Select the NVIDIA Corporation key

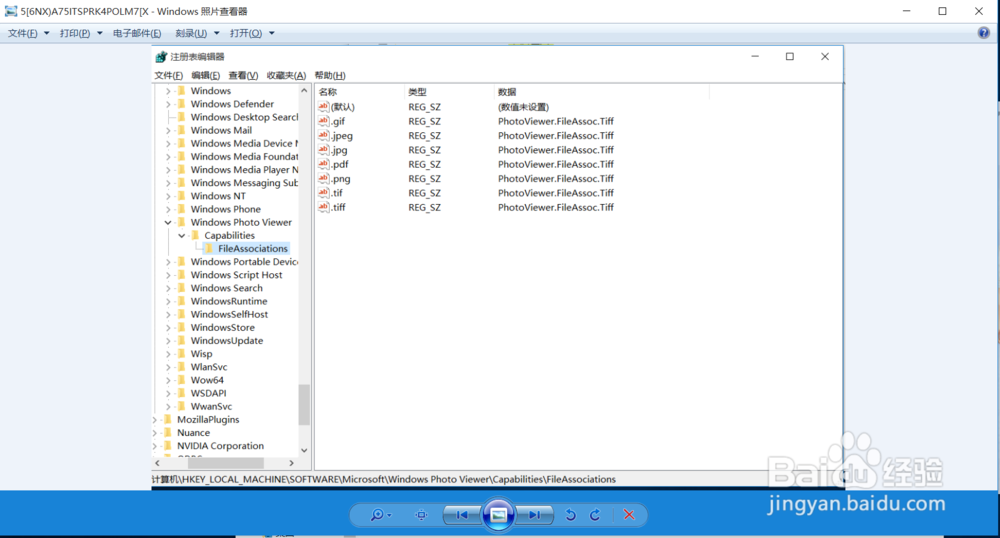[220, 446]
